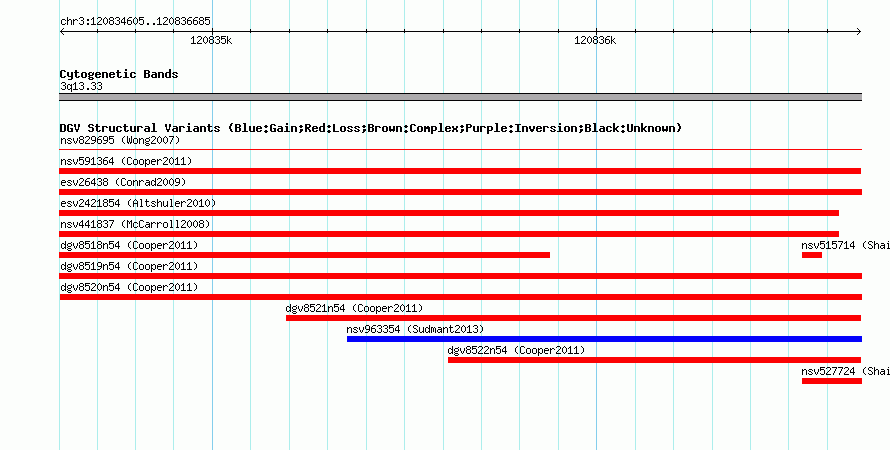Select the blue nsv963354 gain bar
This screenshot has height=450, width=890.
pos(604,339)
